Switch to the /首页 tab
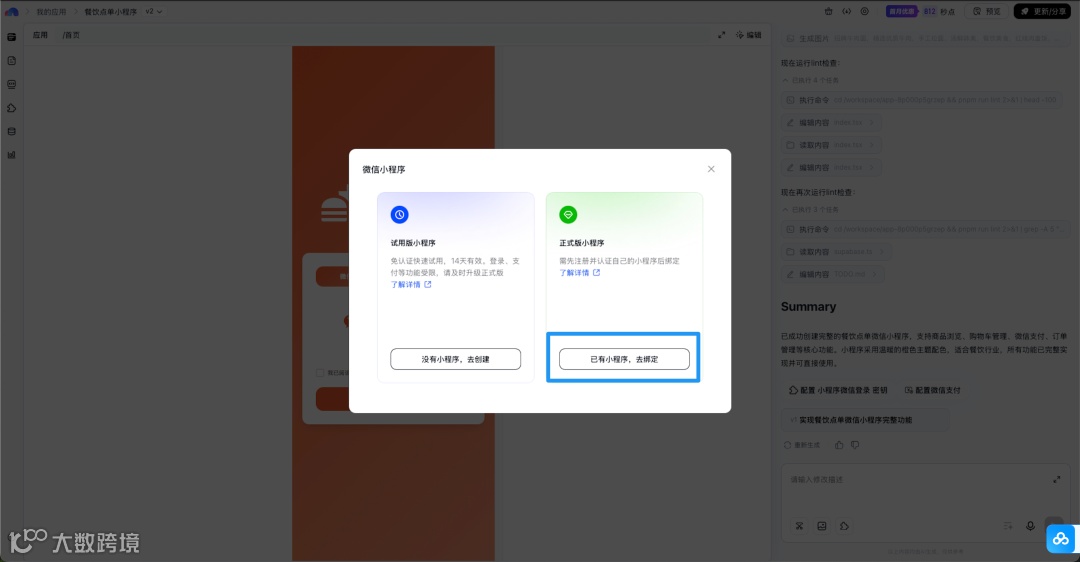The image size is (1080, 562). 71,34
